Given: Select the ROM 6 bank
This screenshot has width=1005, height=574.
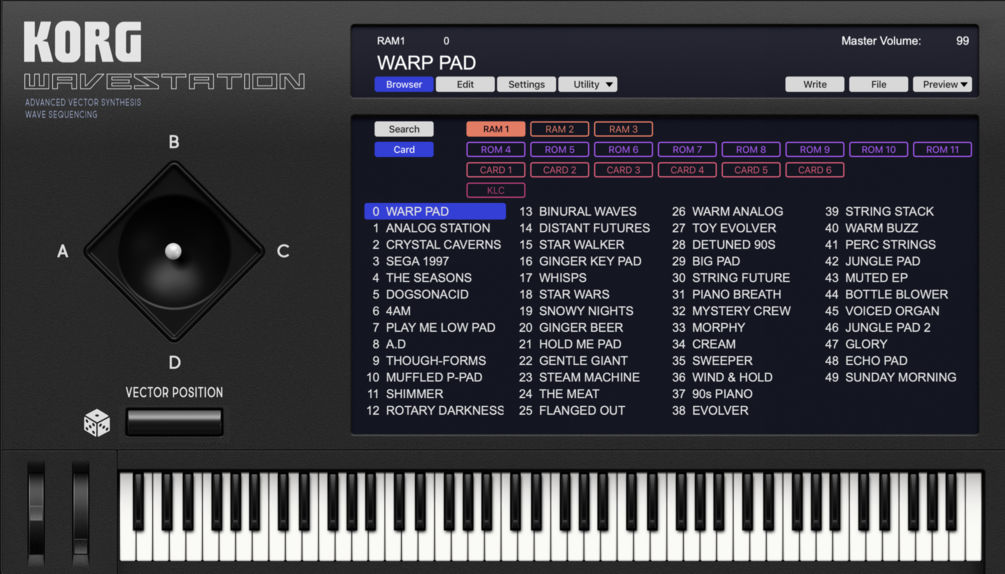Looking at the screenshot, I should (x=624, y=149).
